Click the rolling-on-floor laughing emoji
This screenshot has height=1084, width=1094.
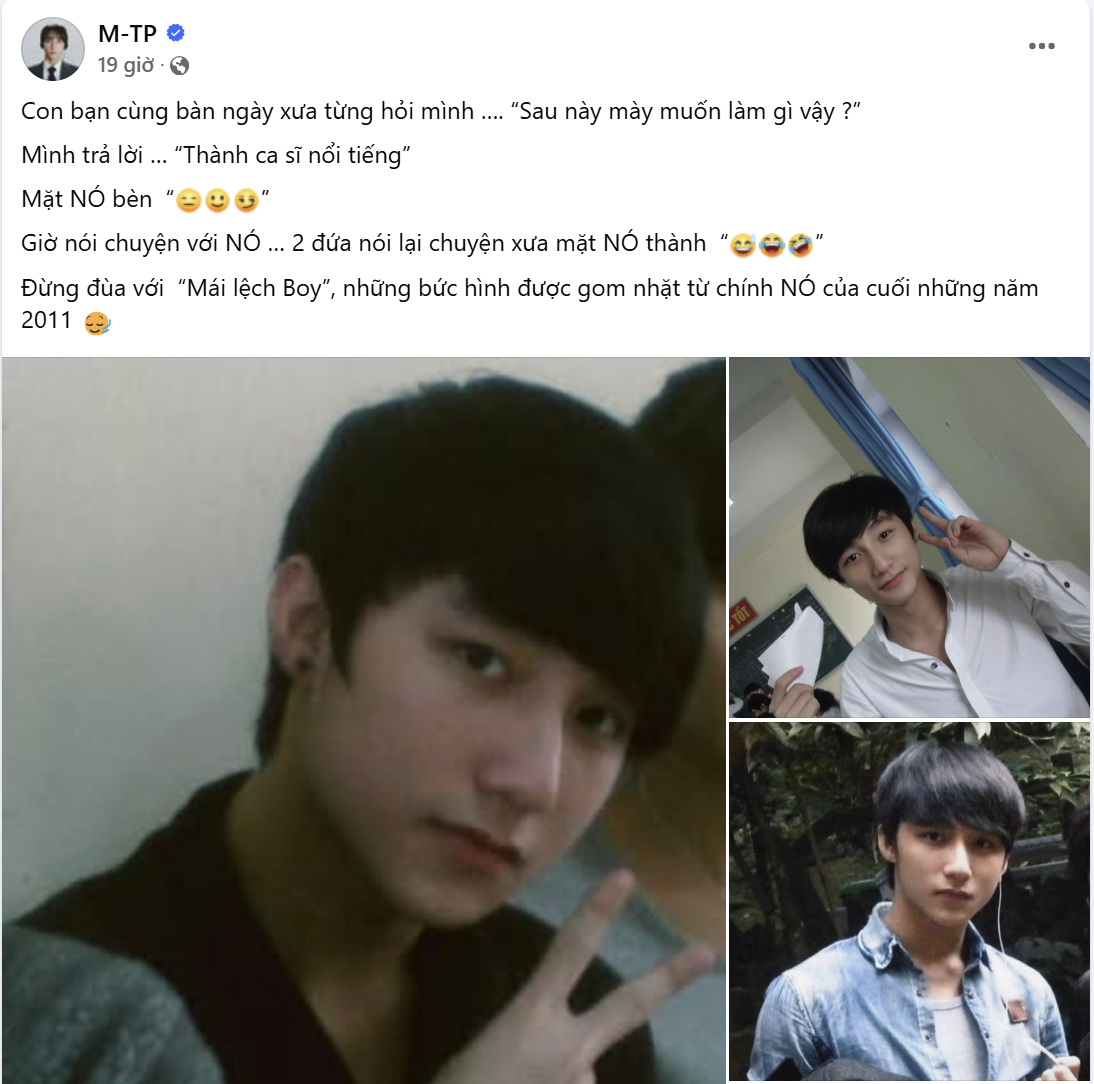click(x=800, y=245)
